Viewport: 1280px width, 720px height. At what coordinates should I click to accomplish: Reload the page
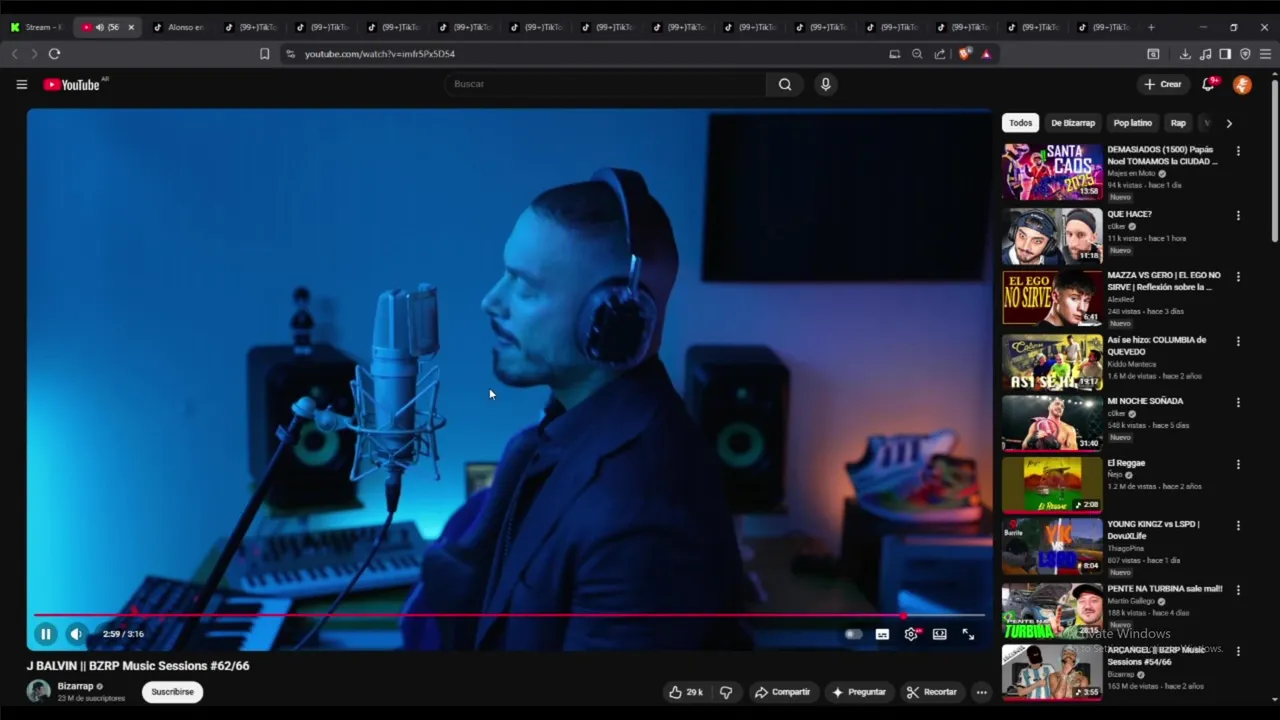(x=54, y=54)
